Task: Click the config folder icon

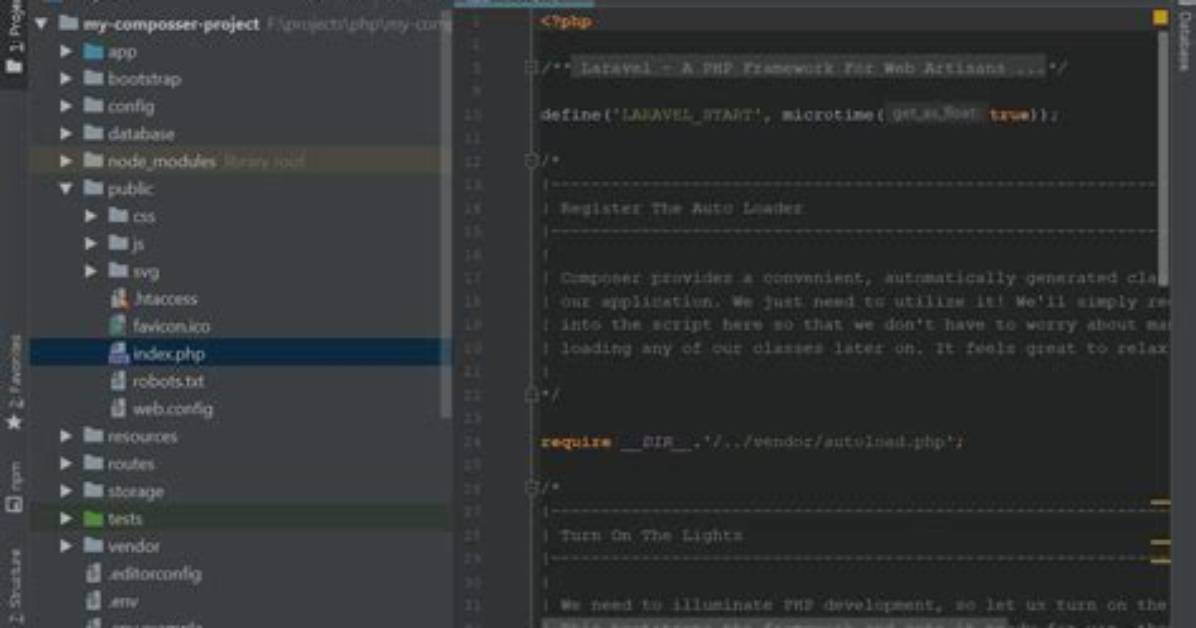Action: coord(93,105)
